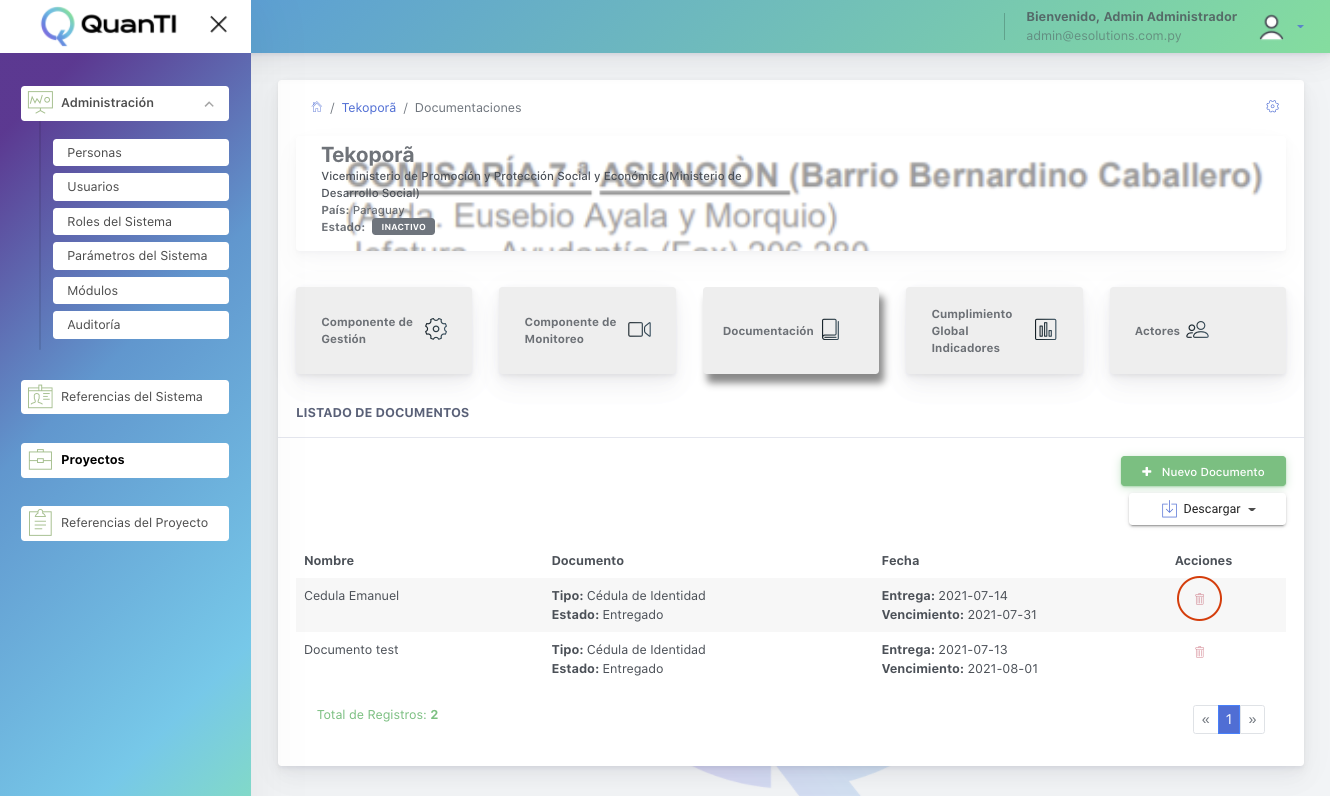The image size is (1330, 796).
Task: Go to the previous page with «
Action: click(x=1206, y=719)
